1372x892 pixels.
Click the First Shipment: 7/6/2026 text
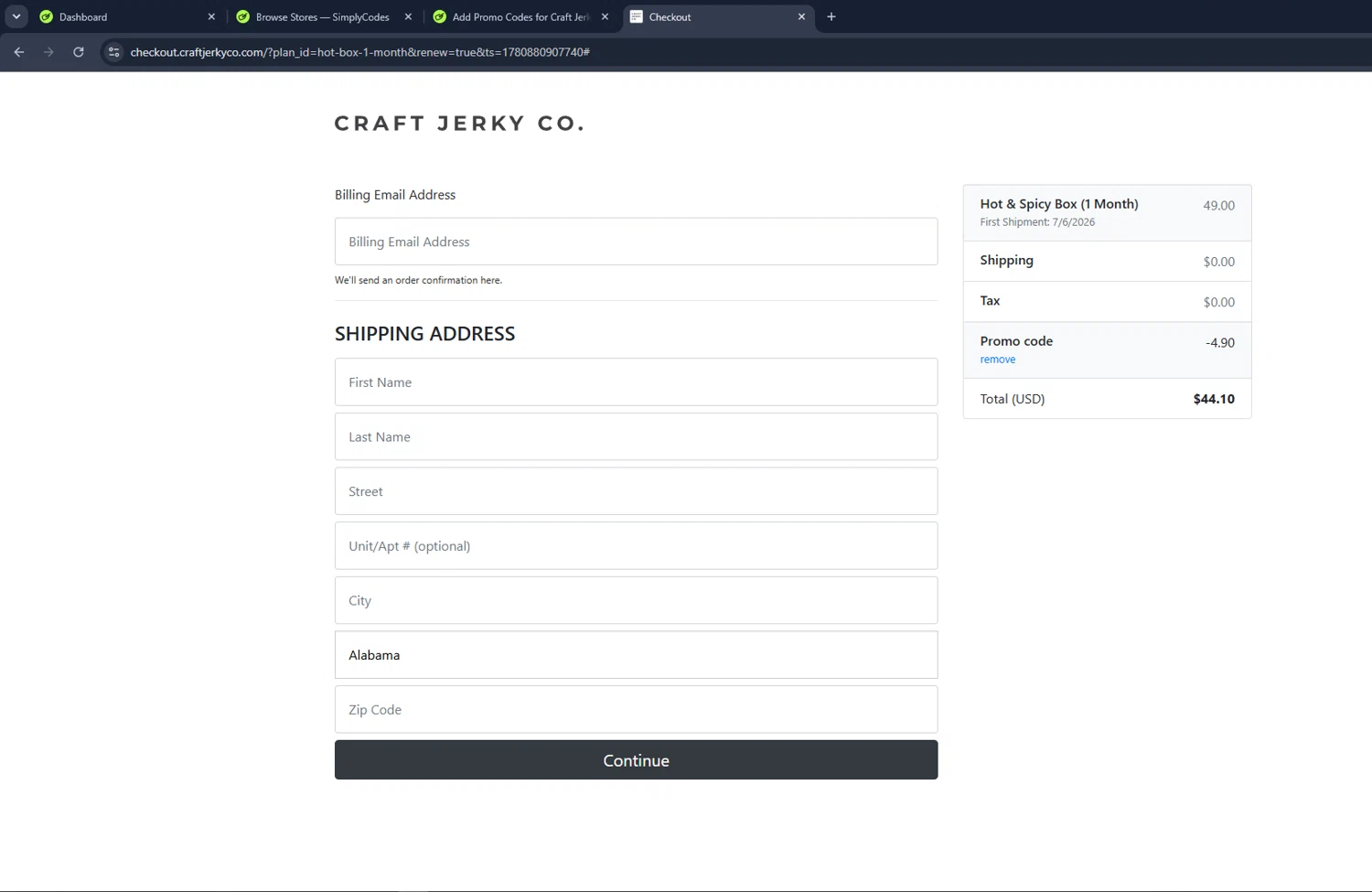pyautogui.click(x=1037, y=222)
